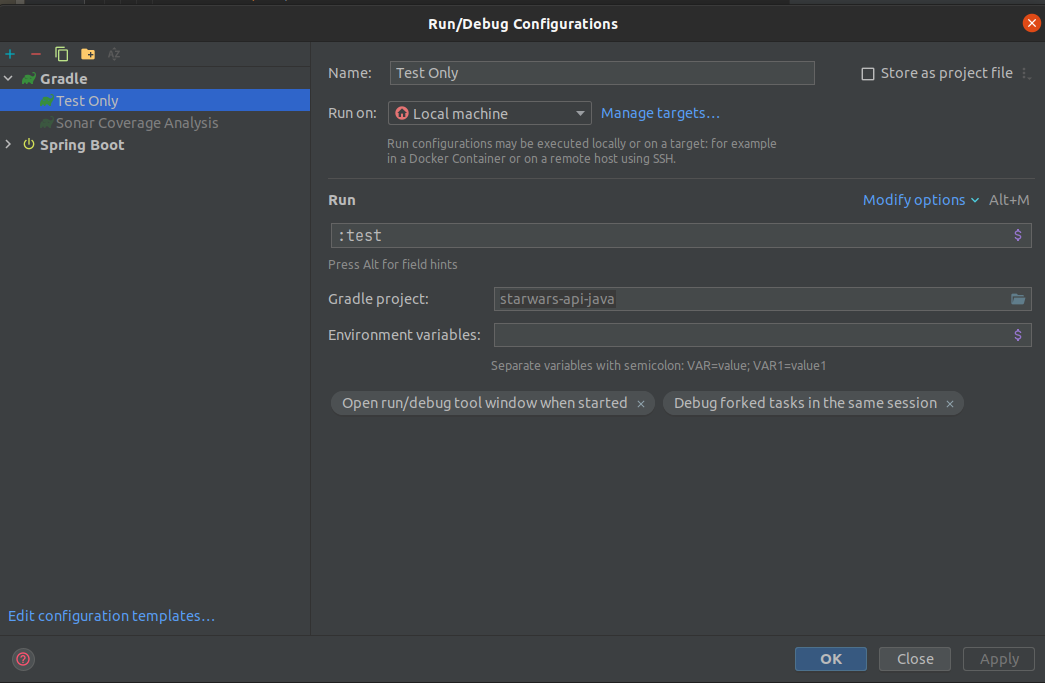Sort configurations alphabetically
1045x683 pixels.
114,54
